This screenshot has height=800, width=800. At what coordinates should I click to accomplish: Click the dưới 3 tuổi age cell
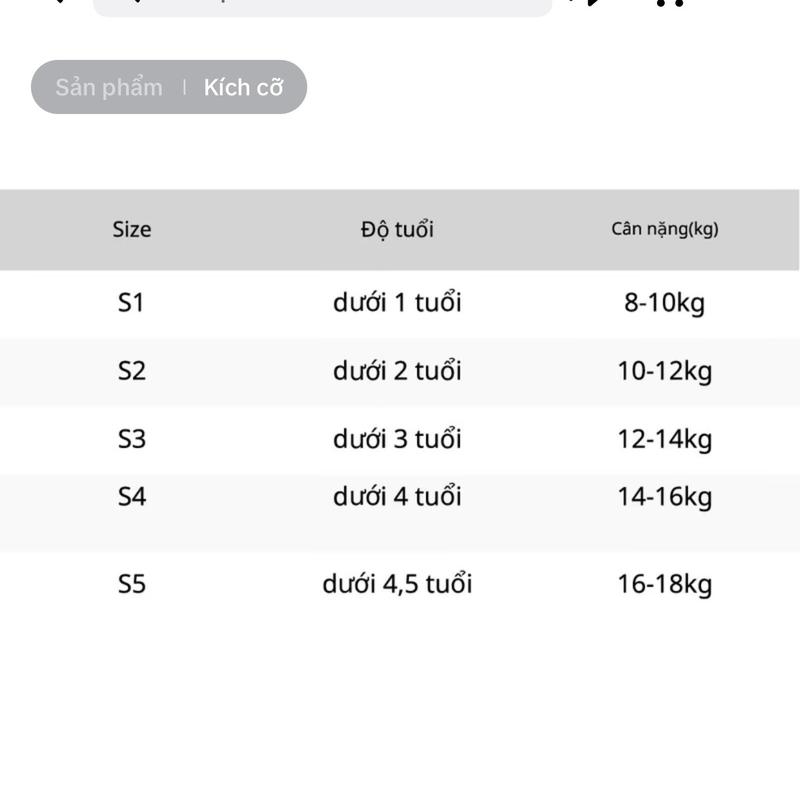coord(397,439)
